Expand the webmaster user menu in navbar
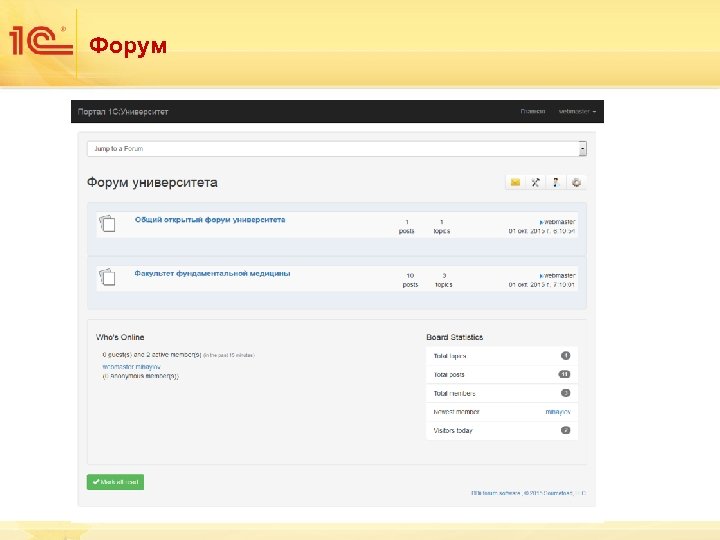This screenshot has height=540, width=720. coord(577,112)
